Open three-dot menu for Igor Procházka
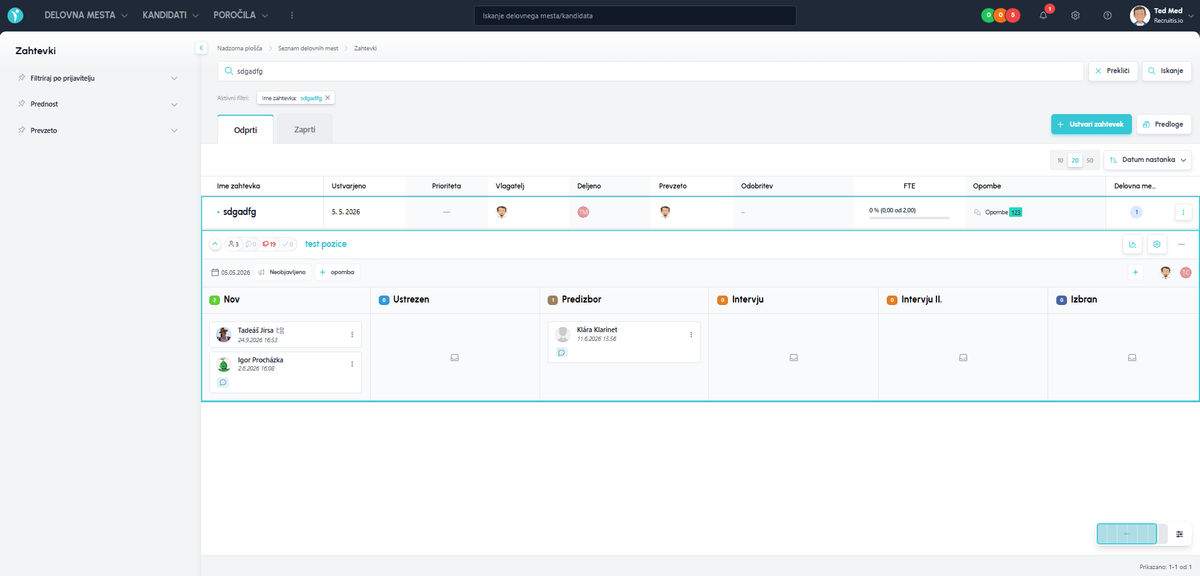 click(x=352, y=364)
